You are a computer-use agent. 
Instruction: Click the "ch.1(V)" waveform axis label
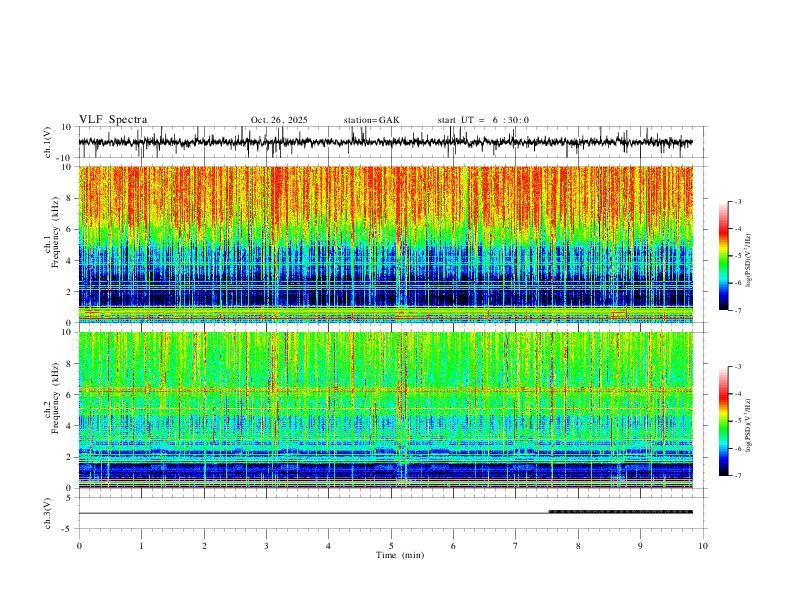[48, 142]
